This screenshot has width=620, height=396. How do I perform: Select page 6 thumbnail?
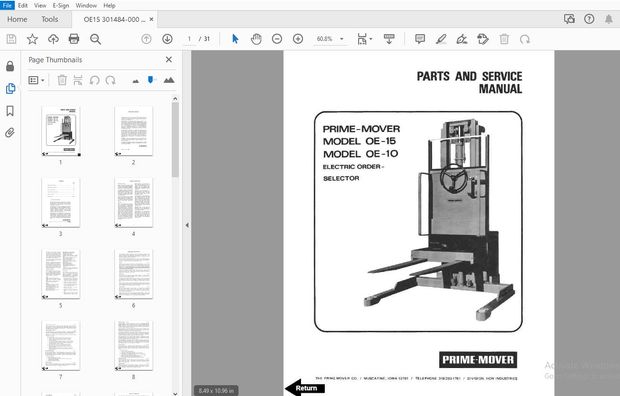tap(134, 274)
